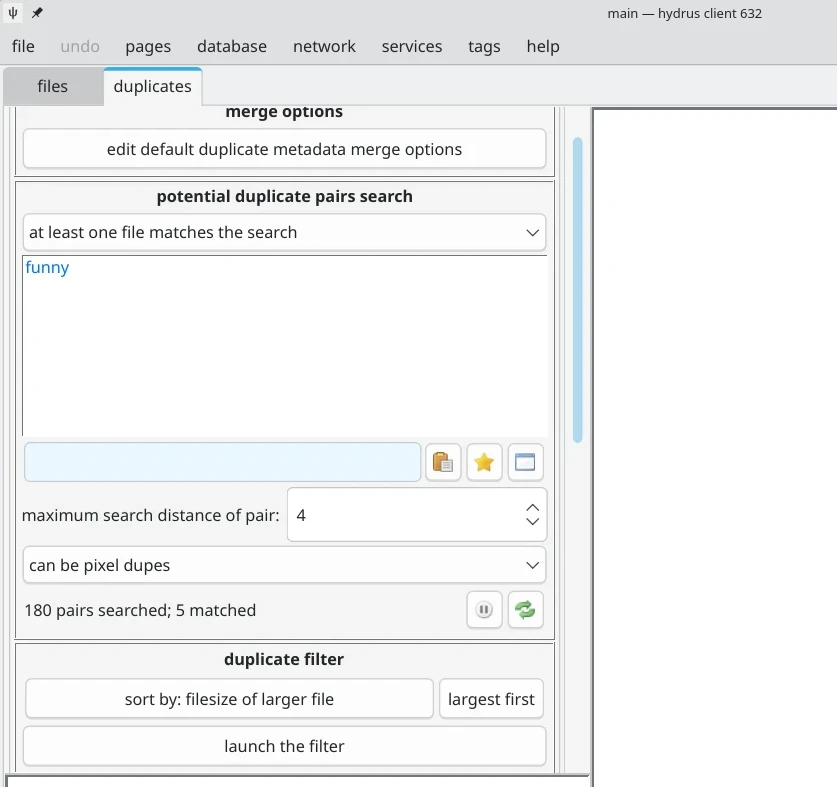The width and height of the screenshot is (837, 787).
Task: Launch the duplicate filter
Action: 283,746
